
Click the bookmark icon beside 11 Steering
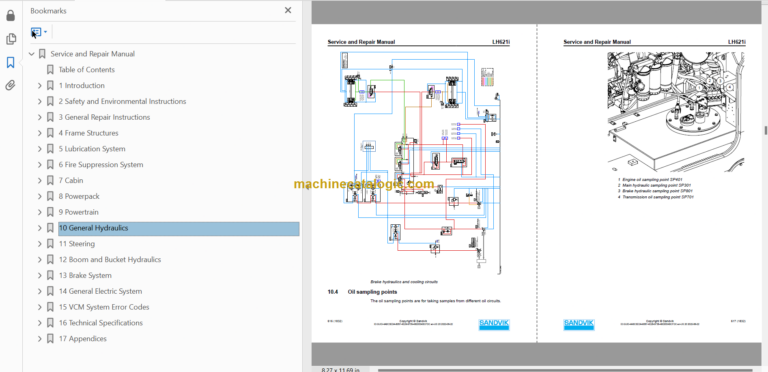click(50, 244)
